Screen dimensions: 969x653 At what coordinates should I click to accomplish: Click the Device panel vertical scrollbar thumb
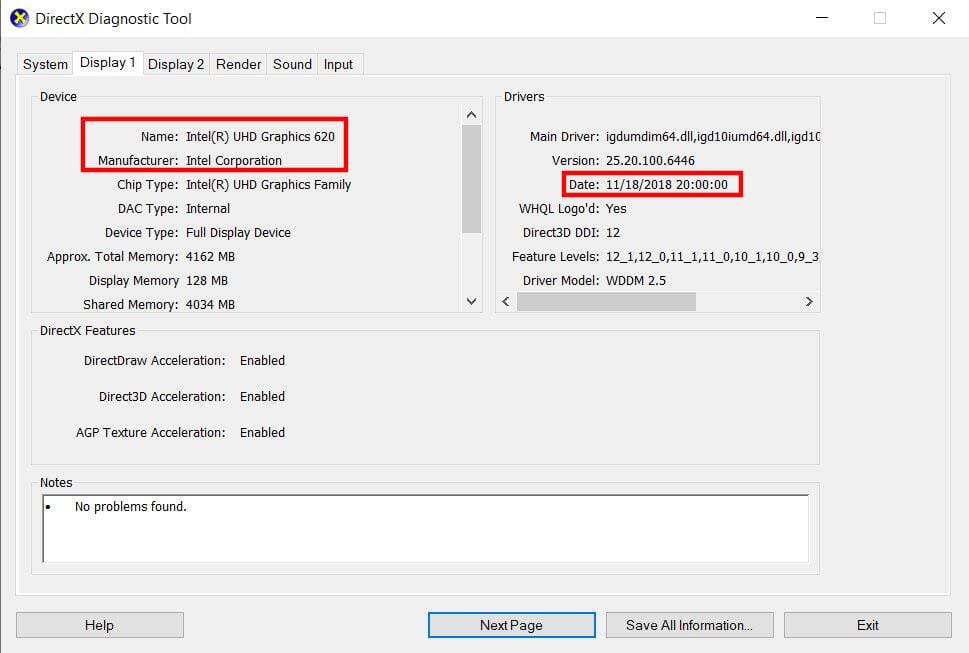tap(471, 178)
